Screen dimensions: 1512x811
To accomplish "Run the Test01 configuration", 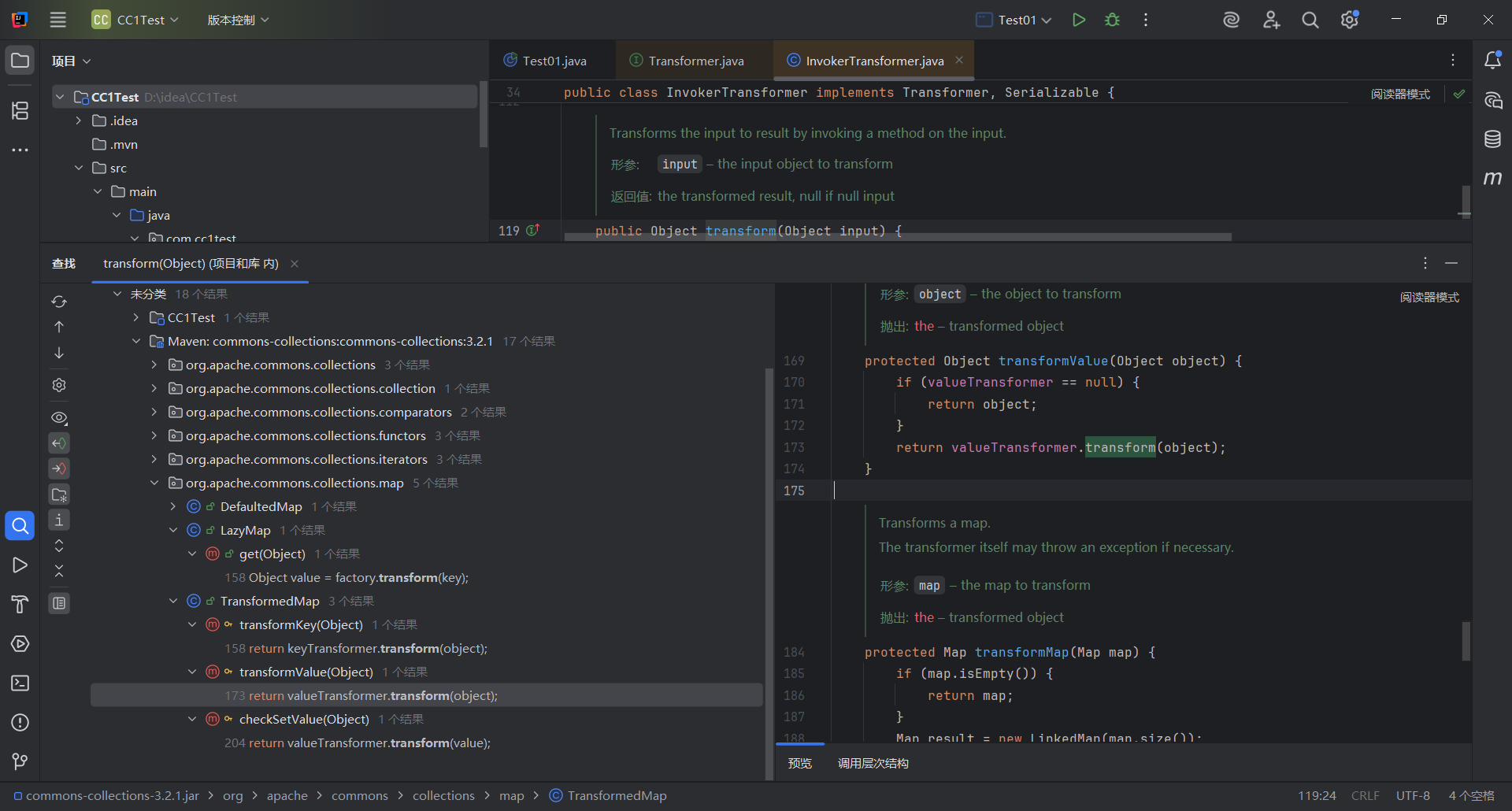I will coord(1079,20).
